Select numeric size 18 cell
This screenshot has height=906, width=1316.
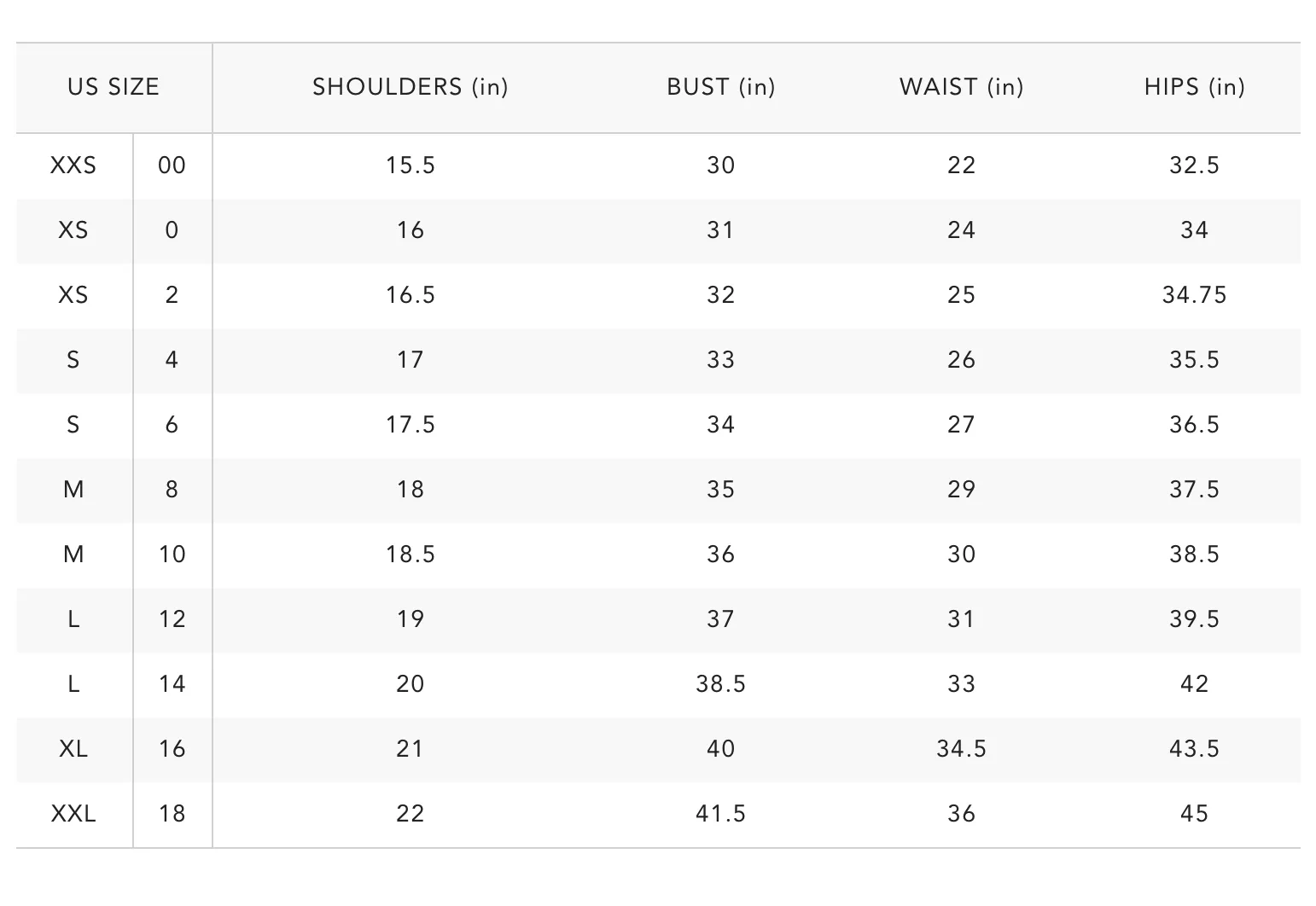[172, 814]
